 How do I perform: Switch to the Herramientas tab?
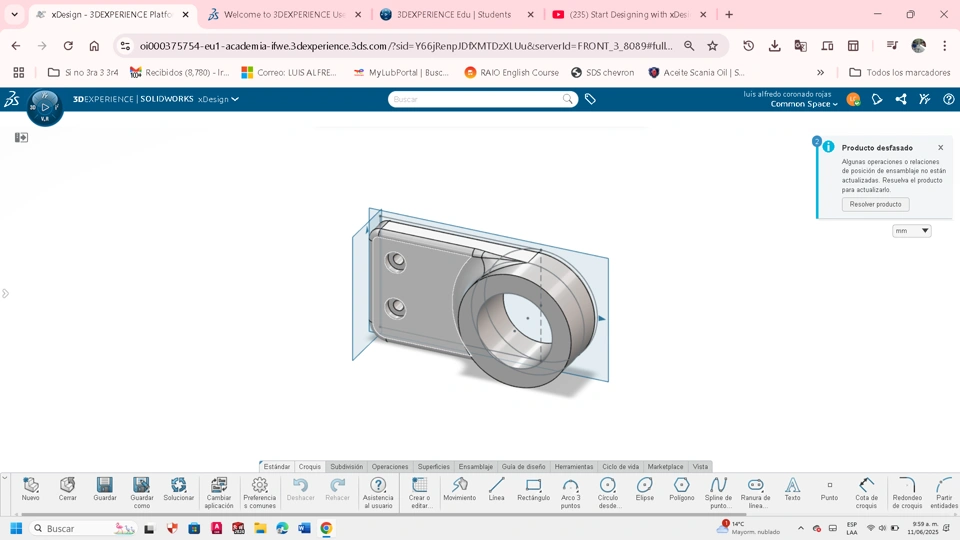click(x=574, y=467)
